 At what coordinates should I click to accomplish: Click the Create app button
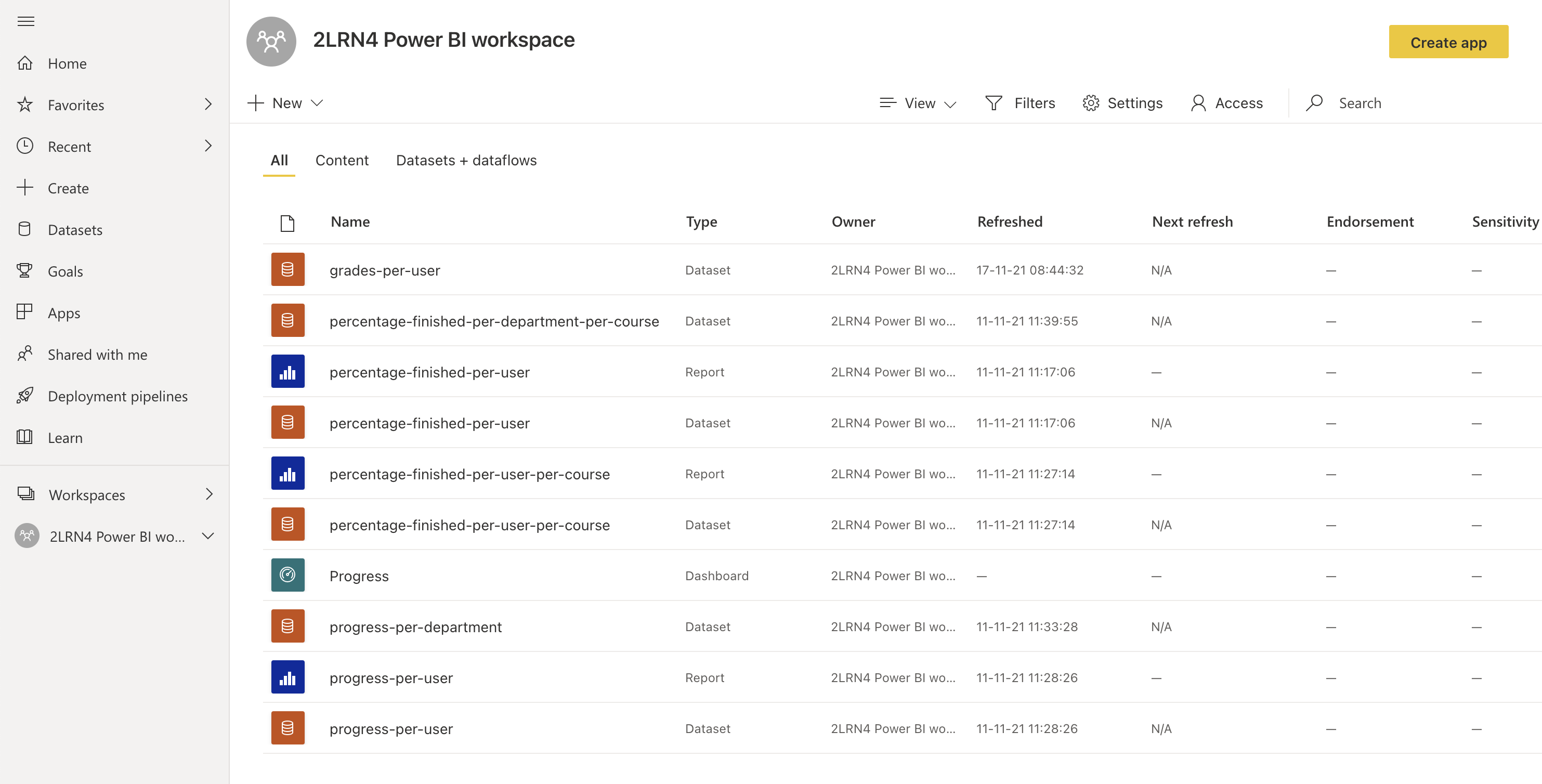pos(1448,42)
